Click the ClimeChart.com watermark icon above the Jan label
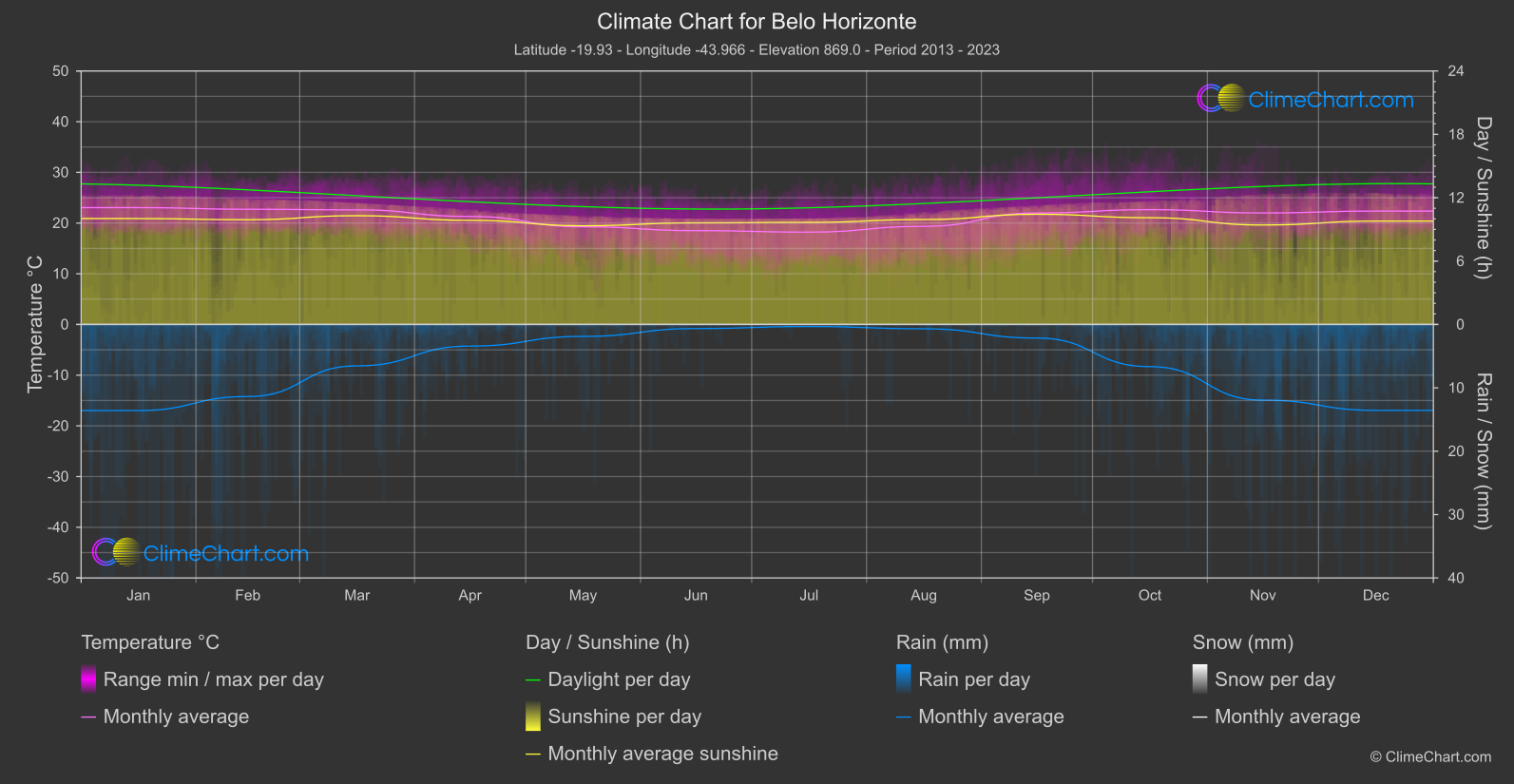 tap(116, 553)
